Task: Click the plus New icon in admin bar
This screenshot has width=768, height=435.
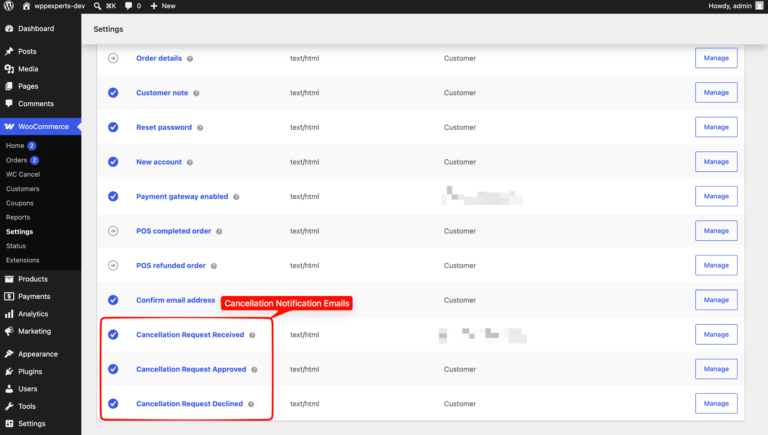Action: (154, 6)
